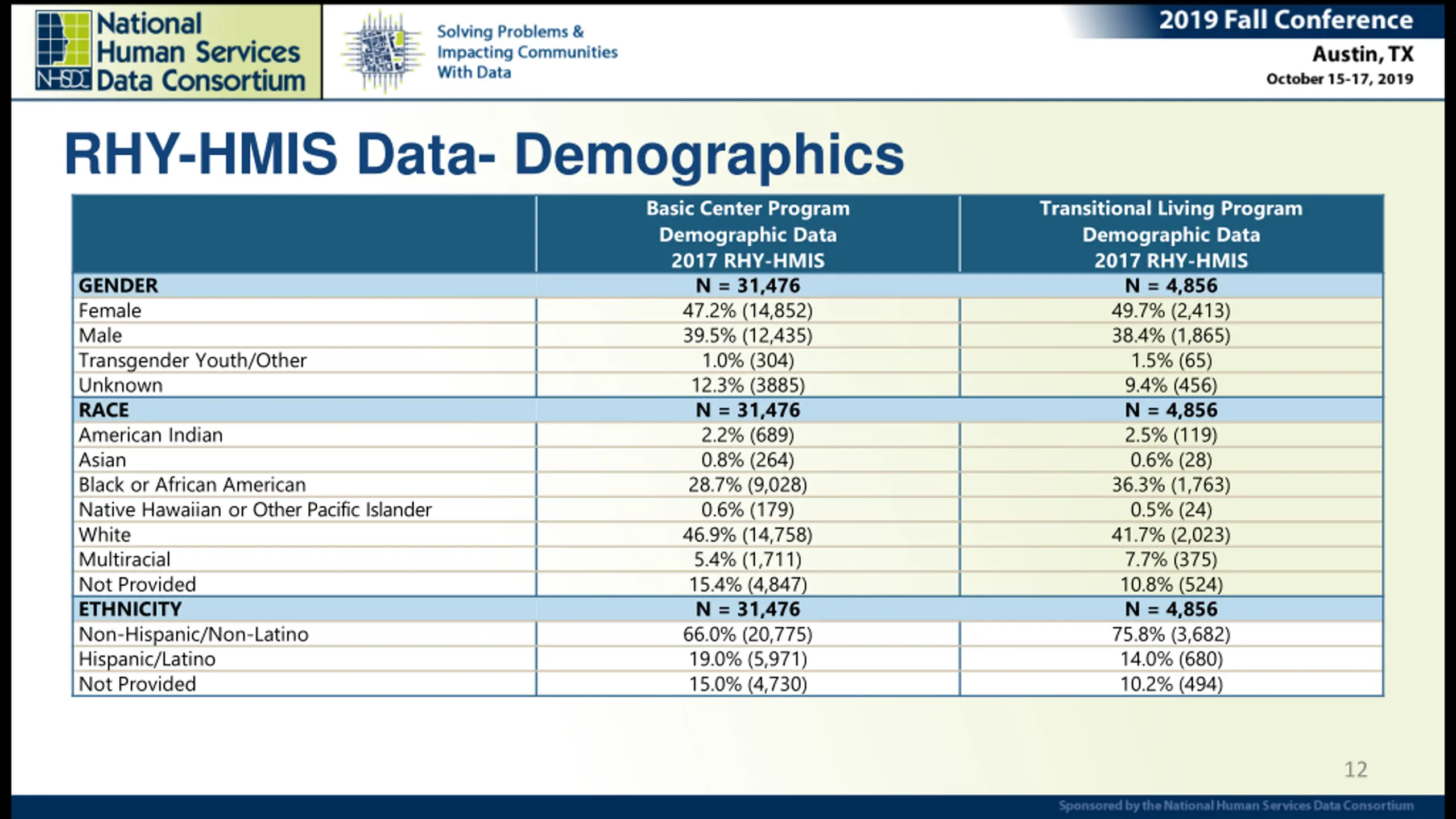Click the 'Austin, TX' location text
1456x819 pixels.
click(1363, 54)
